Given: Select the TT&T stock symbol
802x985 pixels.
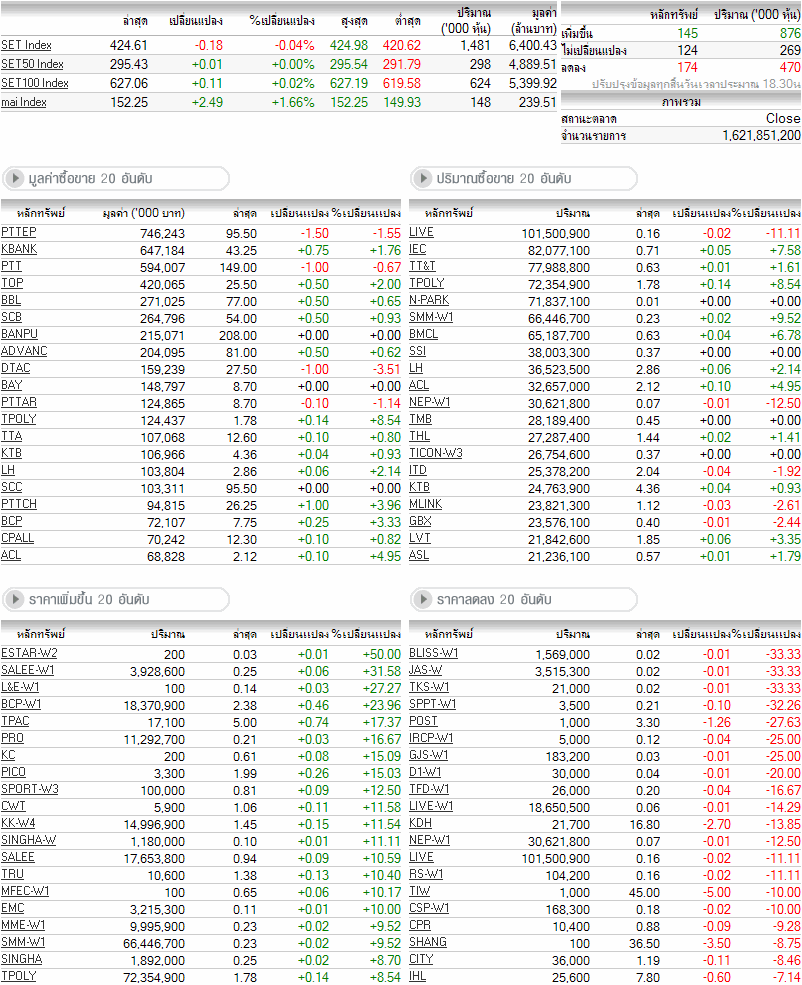Looking at the screenshot, I should (x=422, y=266).
